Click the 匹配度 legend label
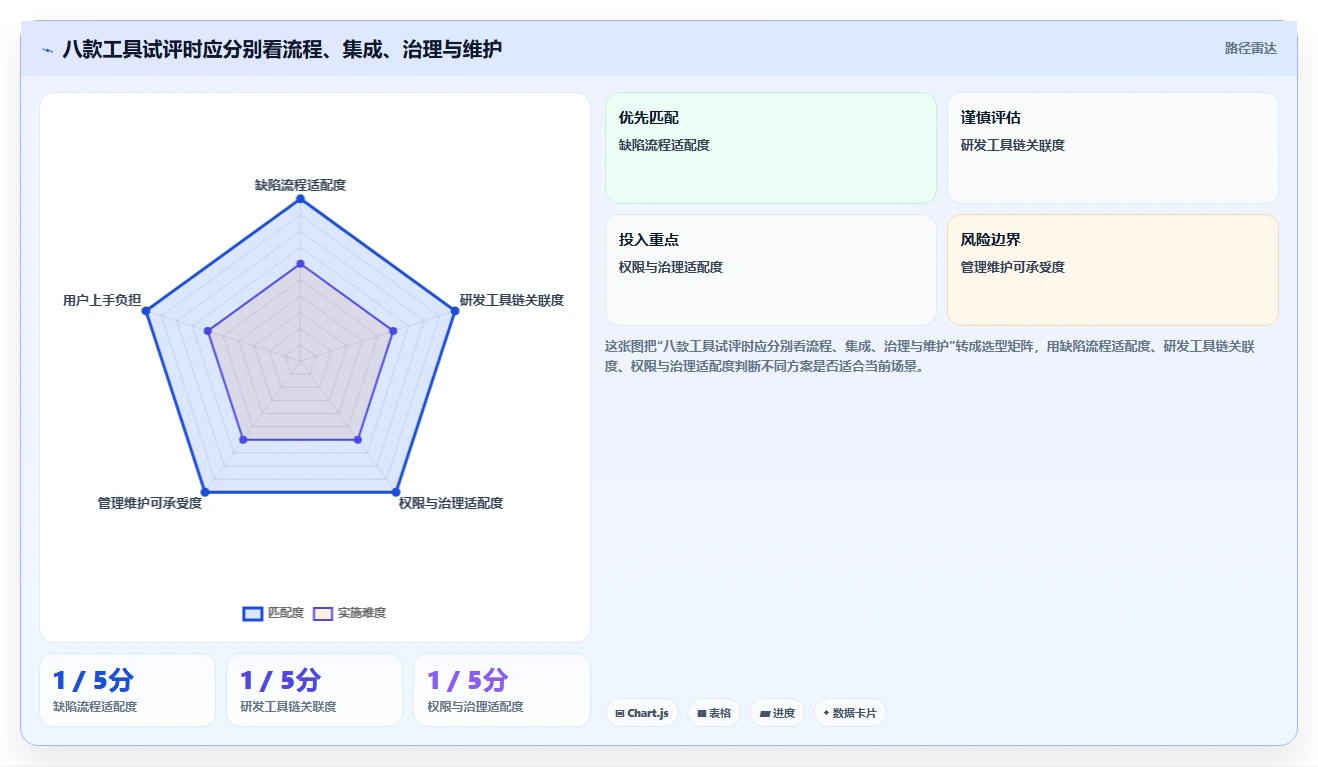Screen dimensions: 1318x767 pyautogui.click(x=286, y=613)
